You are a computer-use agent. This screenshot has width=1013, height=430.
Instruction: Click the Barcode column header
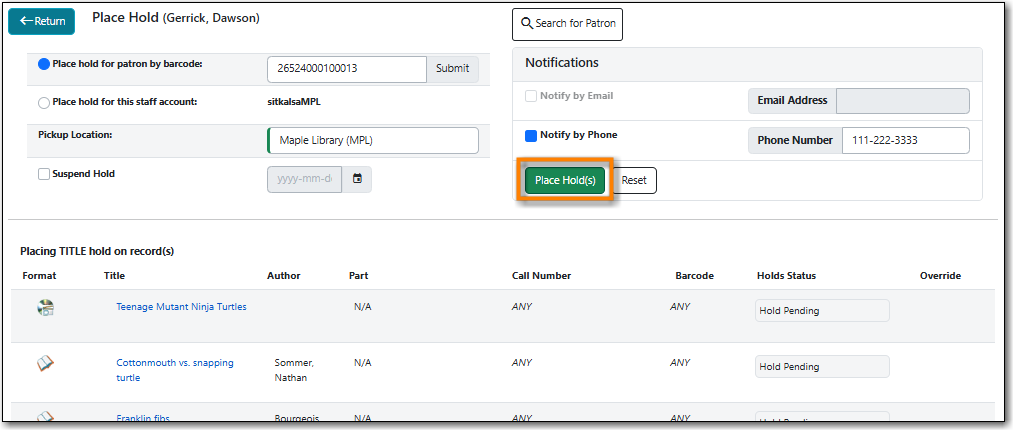[694, 276]
